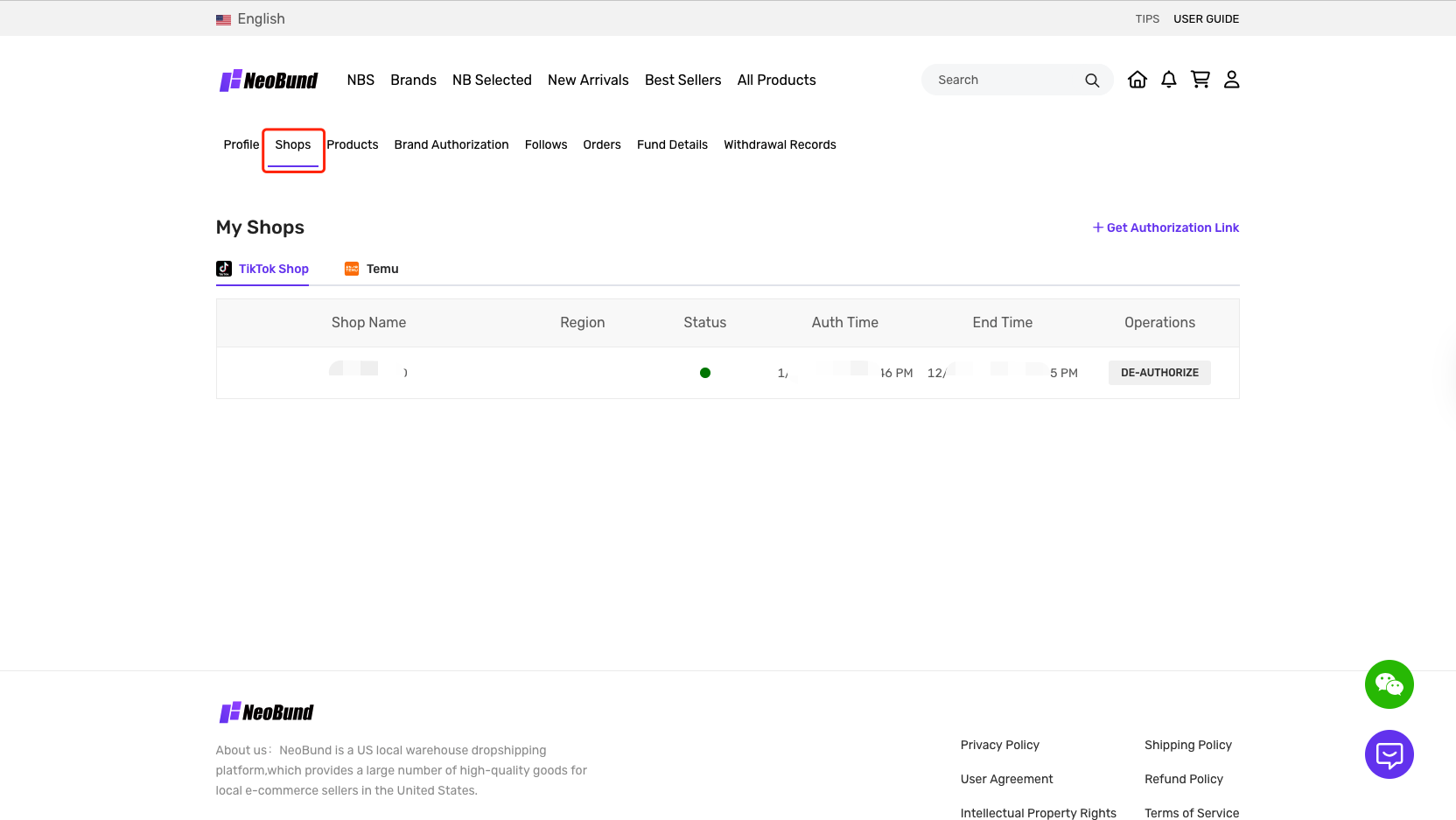Open the USER GUIDE link

tap(1206, 19)
